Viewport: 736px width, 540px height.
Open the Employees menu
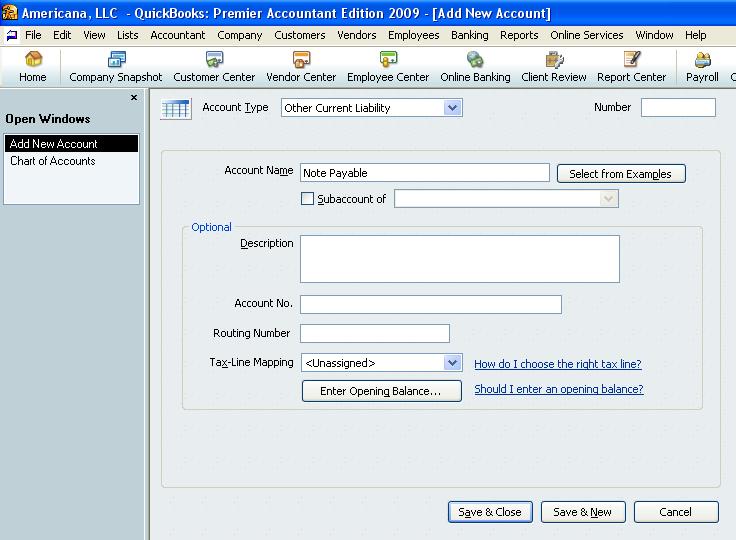click(414, 35)
